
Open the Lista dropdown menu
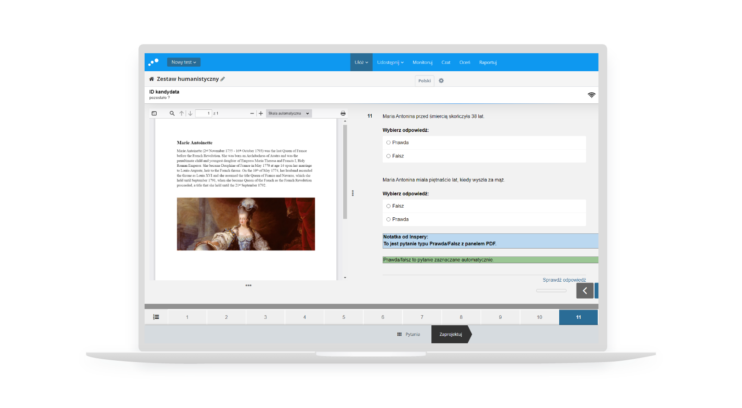pos(362,62)
